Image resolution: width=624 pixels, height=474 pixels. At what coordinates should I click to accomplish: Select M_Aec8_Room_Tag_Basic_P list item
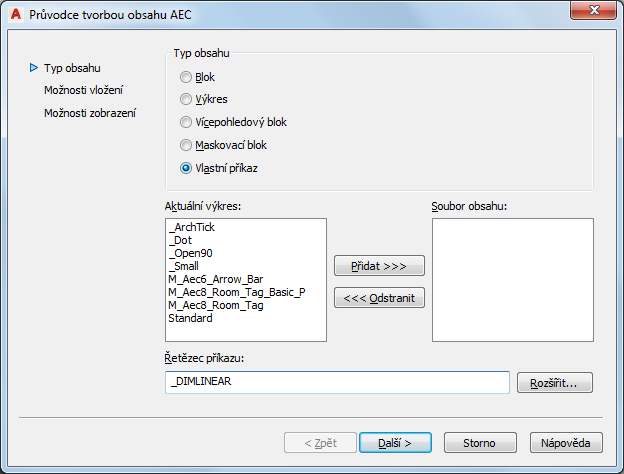tap(236, 292)
